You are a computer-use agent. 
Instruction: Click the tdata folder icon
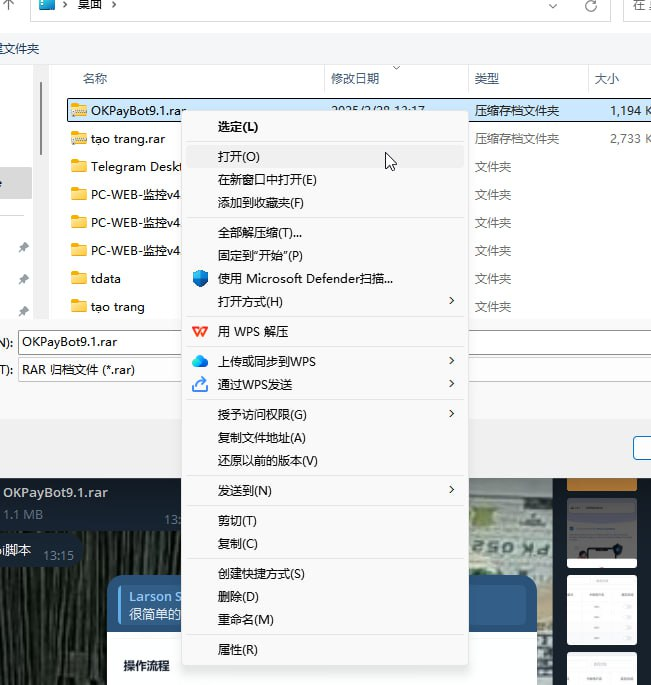(x=79, y=278)
